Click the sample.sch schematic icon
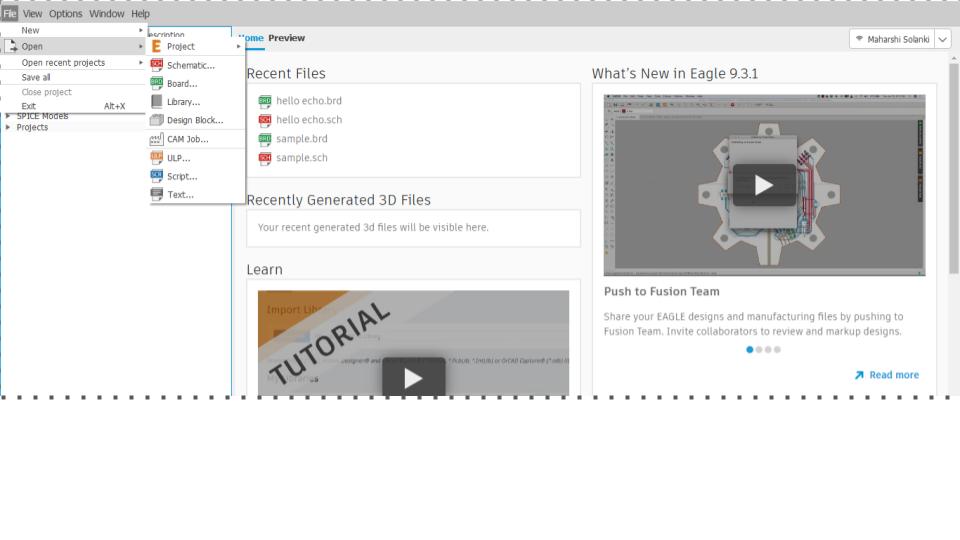Image resolution: width=960 pixels, height=540 pixels. click(264, 158)
